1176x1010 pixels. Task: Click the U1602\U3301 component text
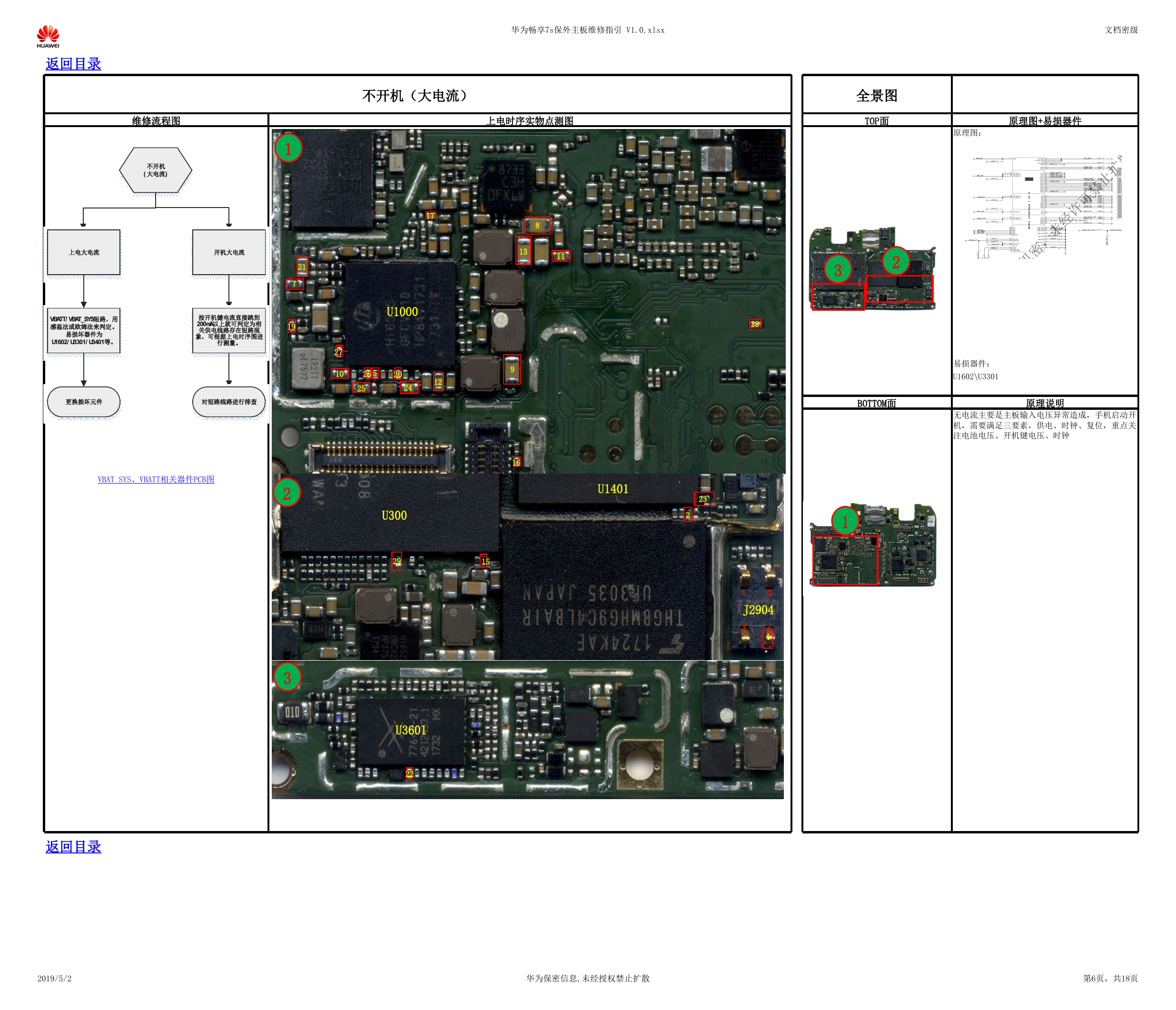pyautogui.click(x=976, y=376)
